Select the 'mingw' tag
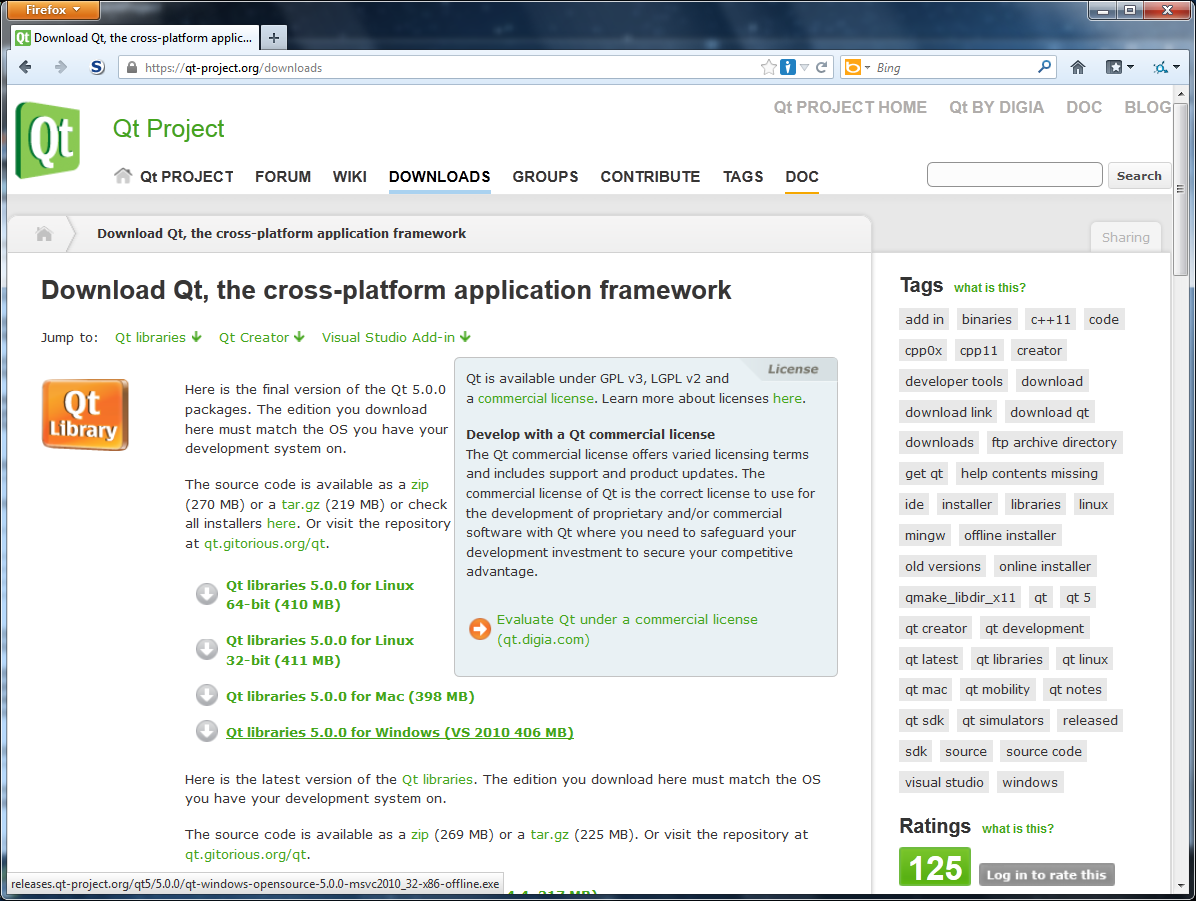Screen dimensions: 1196x901 [x=925, y=536]
